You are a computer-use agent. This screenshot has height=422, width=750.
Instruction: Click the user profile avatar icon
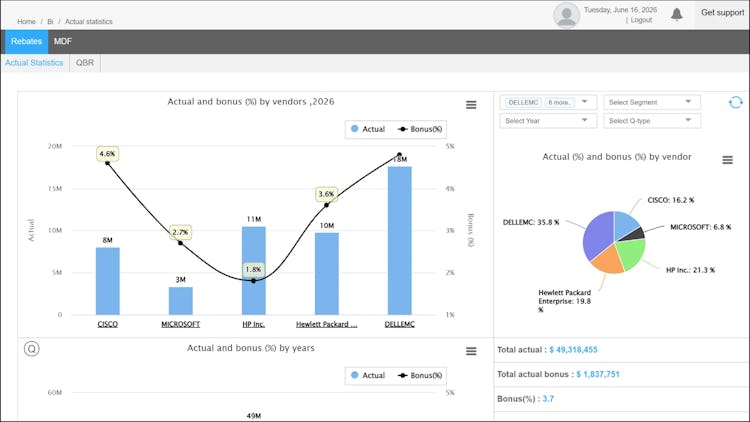(566, 15)
